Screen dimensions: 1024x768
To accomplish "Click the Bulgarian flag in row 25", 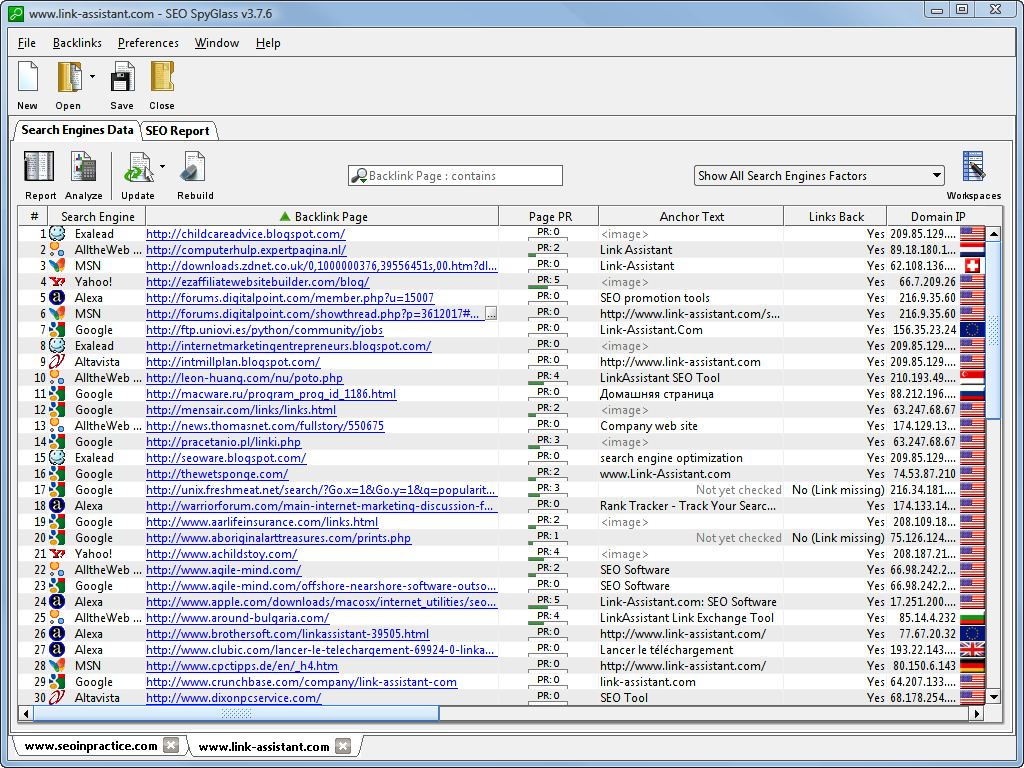I will (972, 618).
